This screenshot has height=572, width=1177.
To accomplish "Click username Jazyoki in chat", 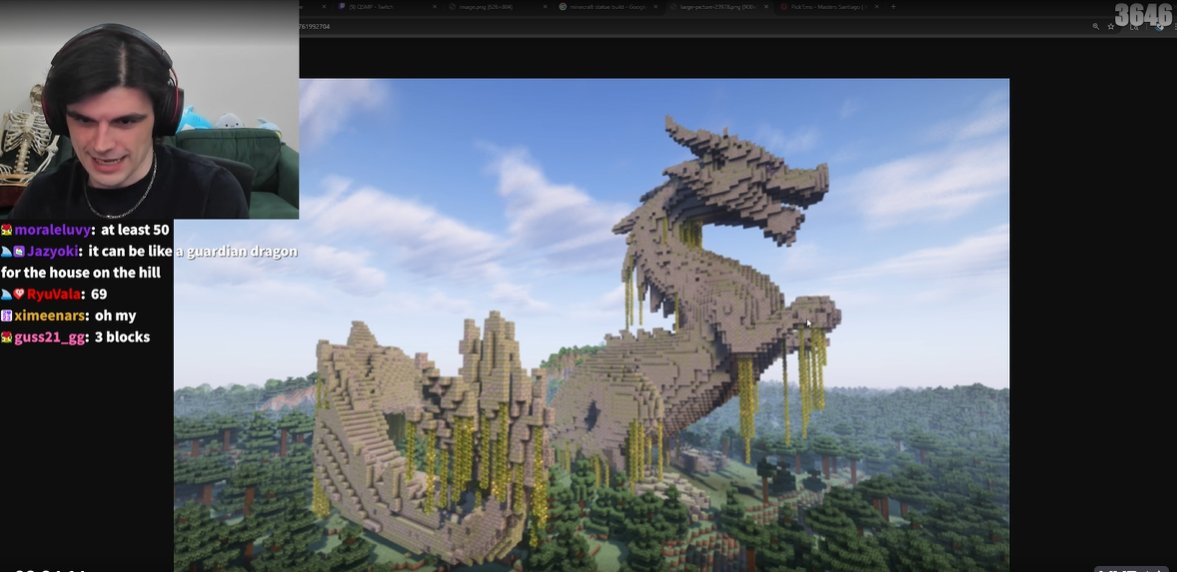I will tap(53, 251).
